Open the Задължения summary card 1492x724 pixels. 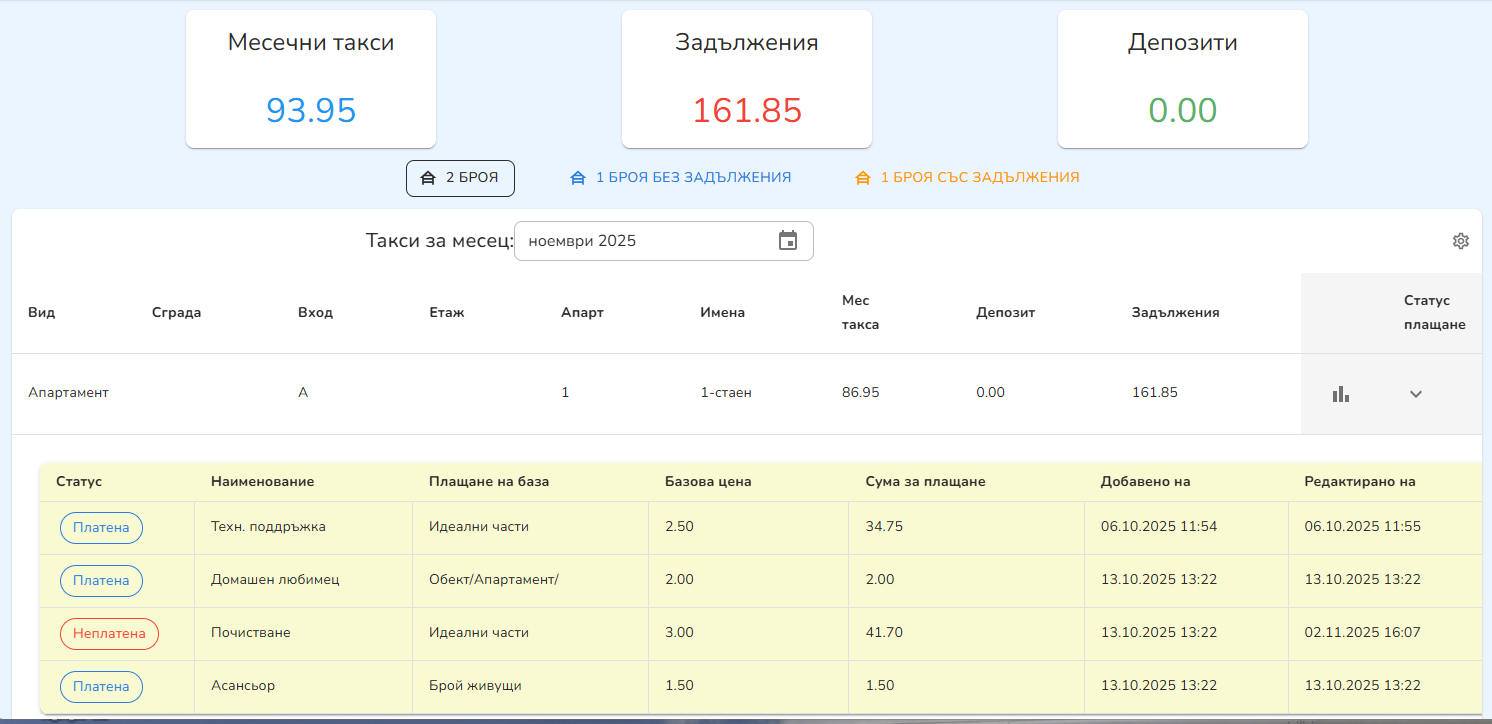pos(747,79)
